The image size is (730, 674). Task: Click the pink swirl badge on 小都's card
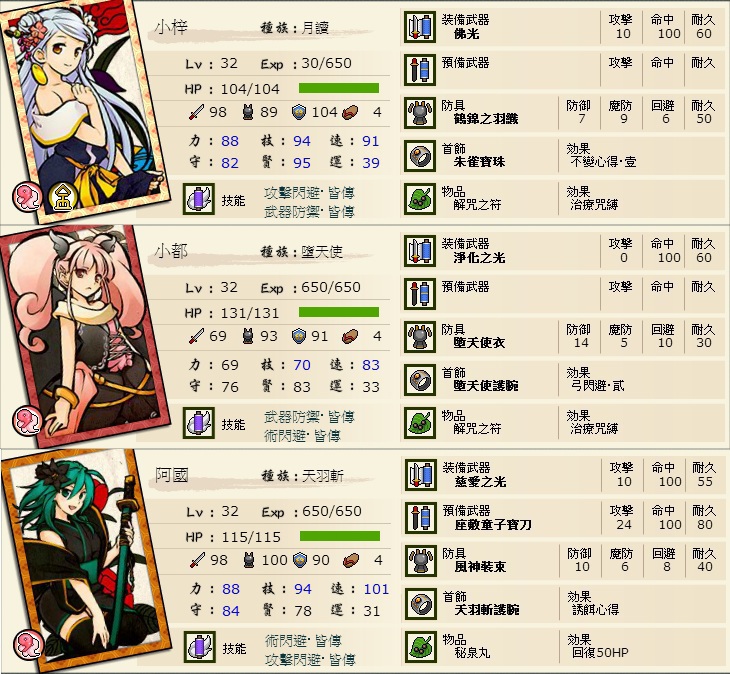point(27,419)
